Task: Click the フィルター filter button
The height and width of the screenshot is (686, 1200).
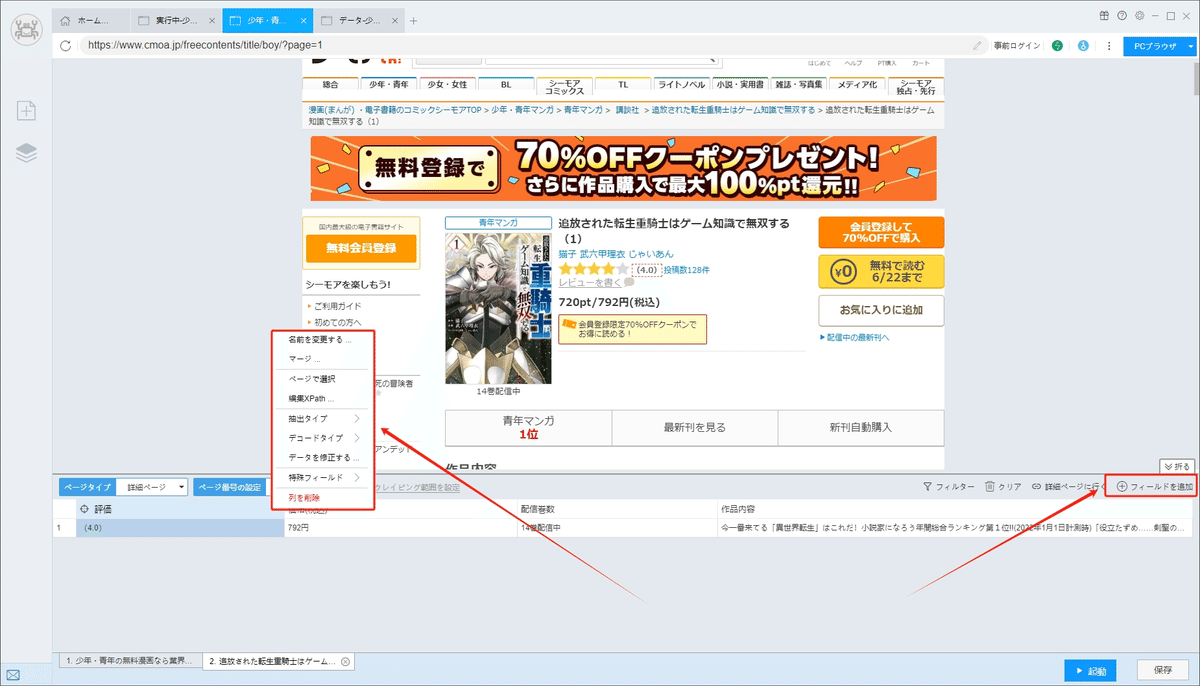Action: pyautogui.click(x=948, y=486)
